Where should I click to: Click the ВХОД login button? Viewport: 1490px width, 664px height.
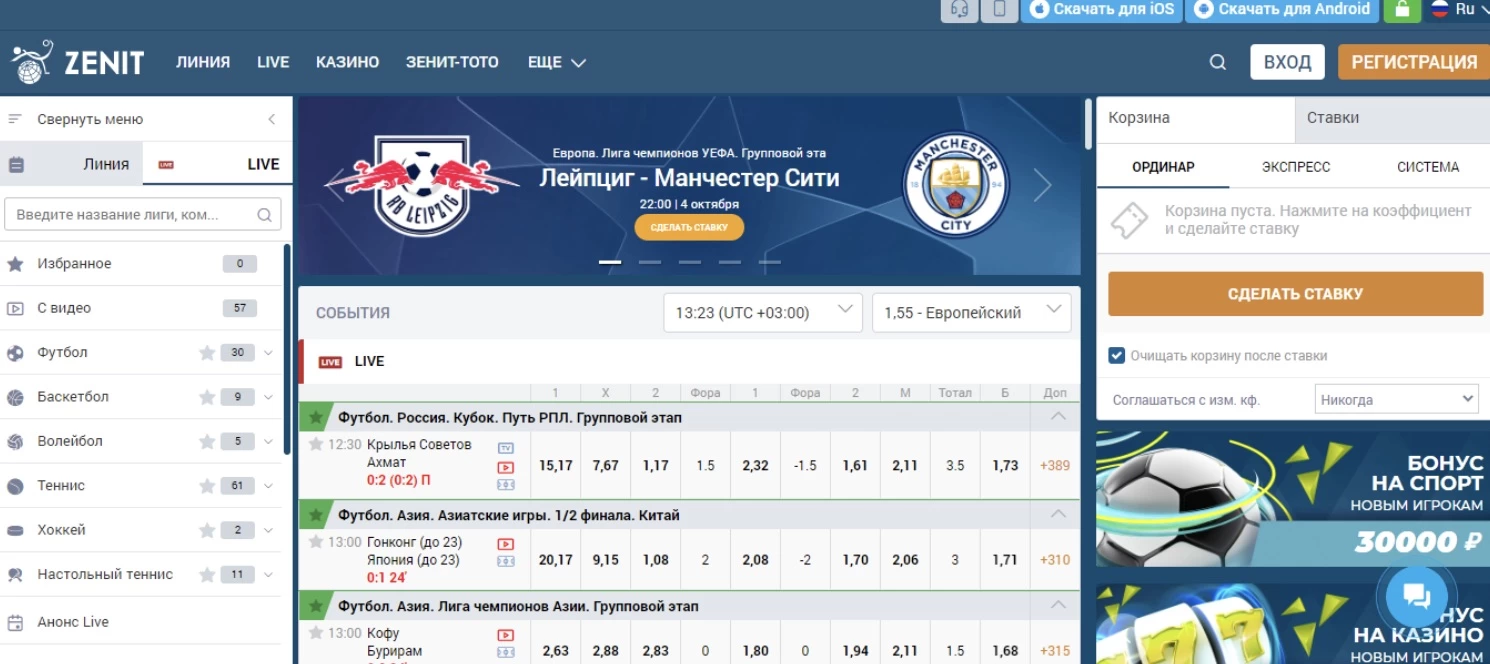[1287, 62]
